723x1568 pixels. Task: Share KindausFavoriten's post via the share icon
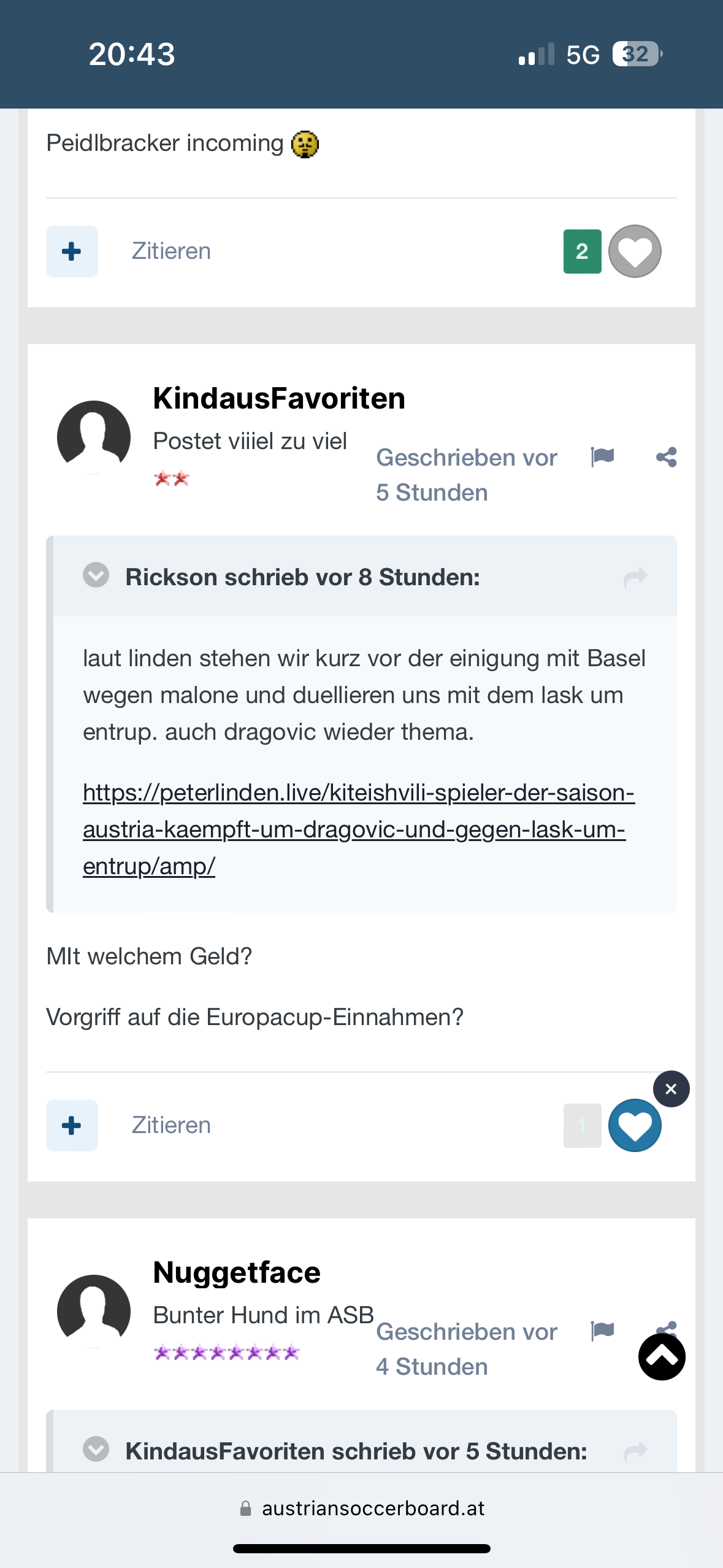[x=667, y=457]
